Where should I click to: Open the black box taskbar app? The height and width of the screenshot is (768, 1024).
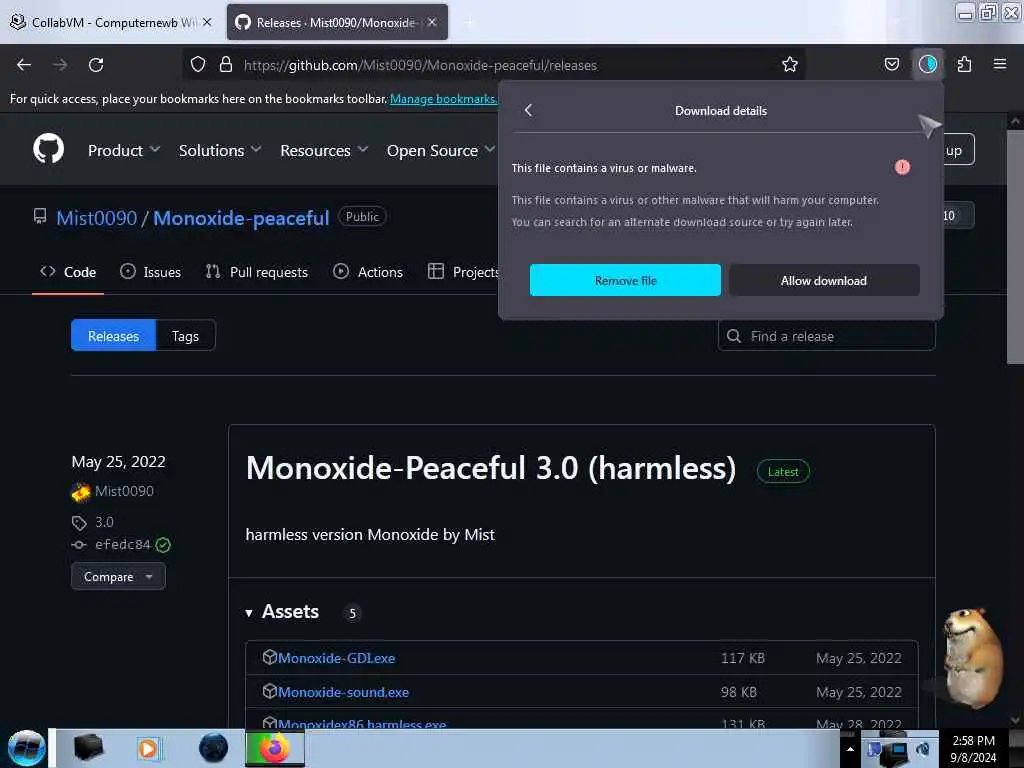(x=88, y=748)
